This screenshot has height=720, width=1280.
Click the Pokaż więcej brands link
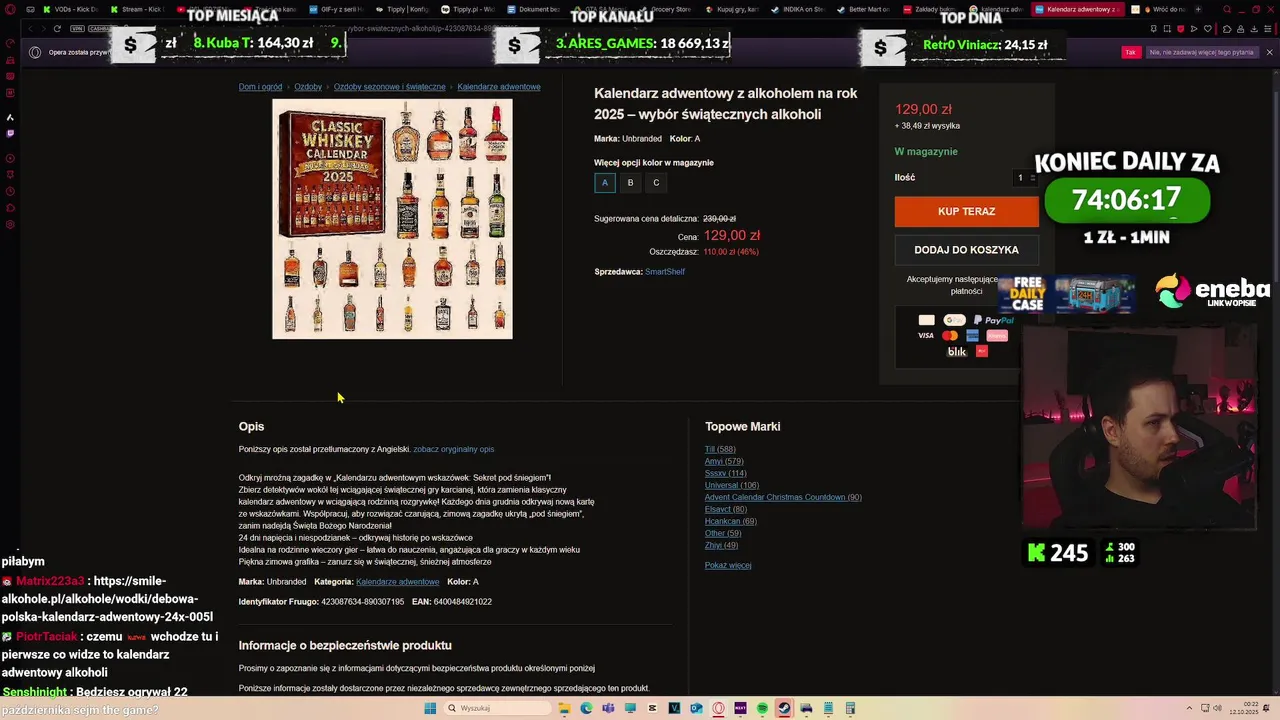[x=728, y=566]
